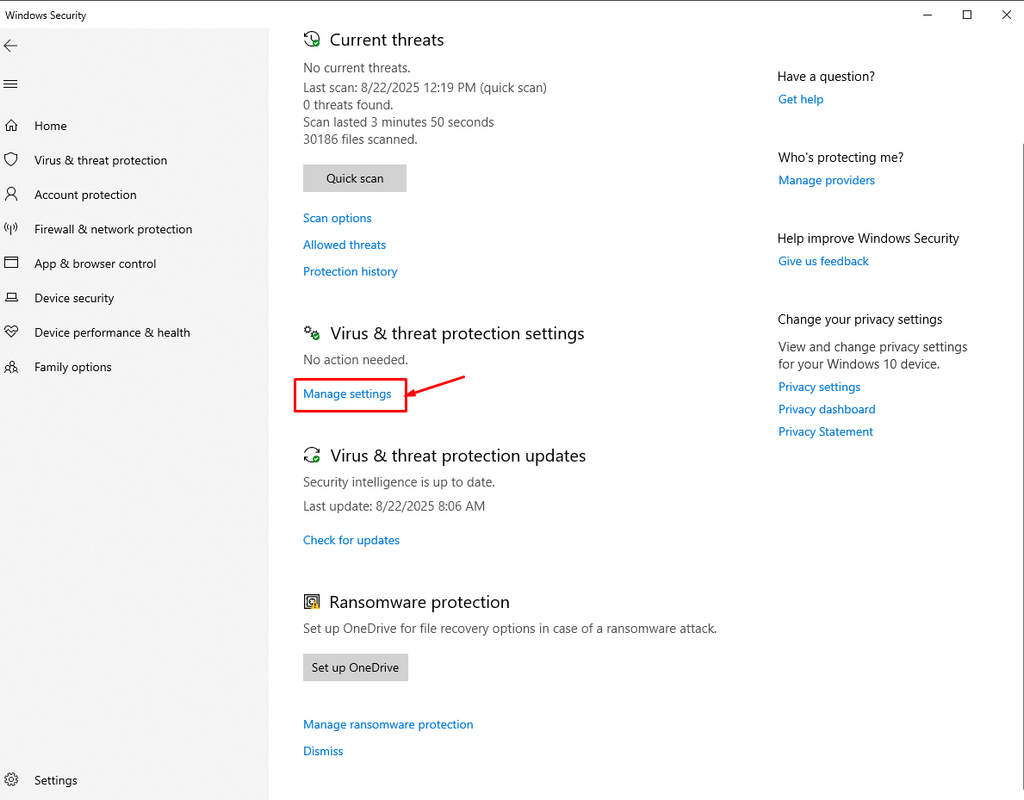Select the Virus & threat protection shield icon
Viewport: 1024px width, 800px height.
pyautogui.click(x=12, y=160)
